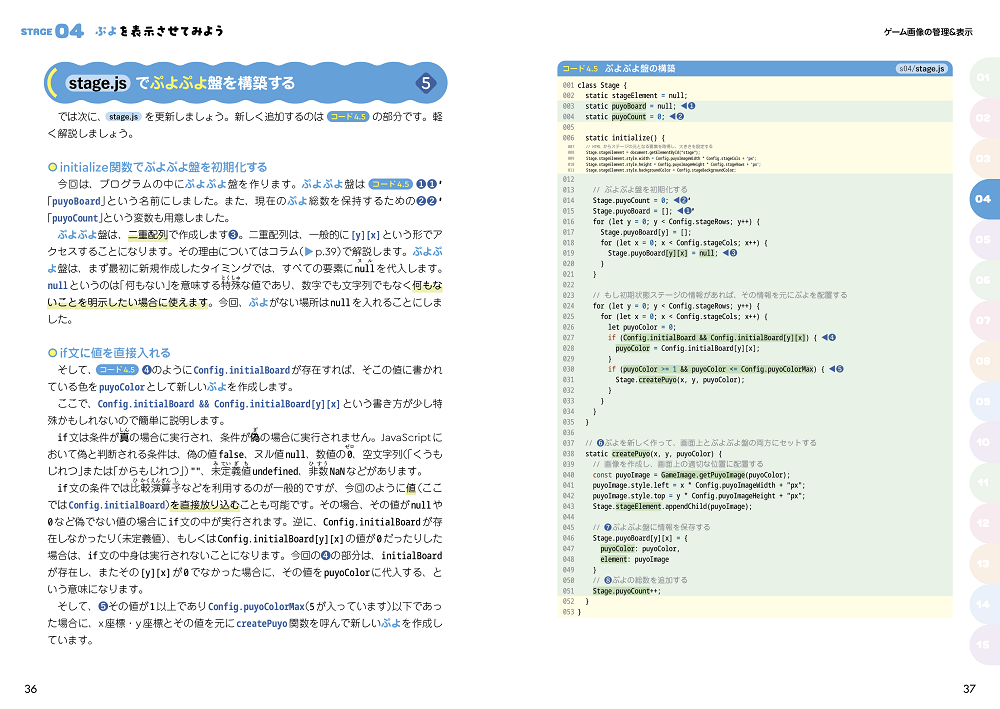Select the active chapter 04 side tab
The height and width of the screenshot is (709, 1000).
pos(982,199)
